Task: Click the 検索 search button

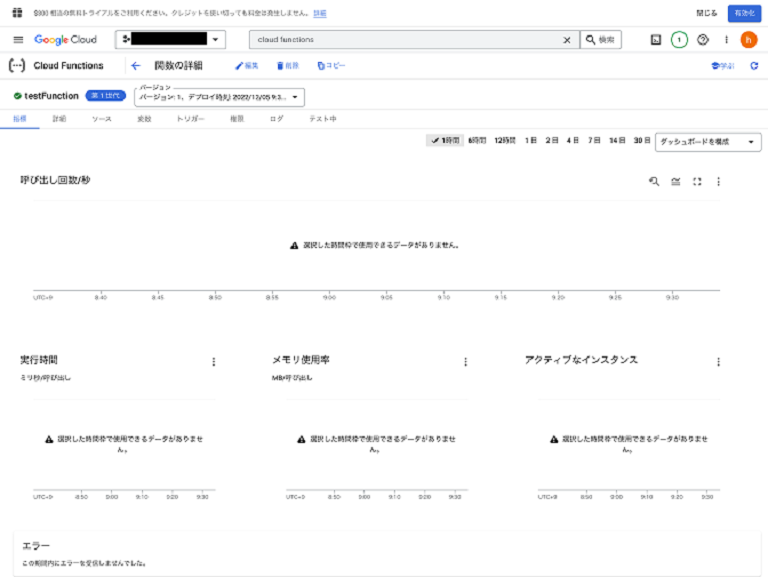Action: point(600,40)
